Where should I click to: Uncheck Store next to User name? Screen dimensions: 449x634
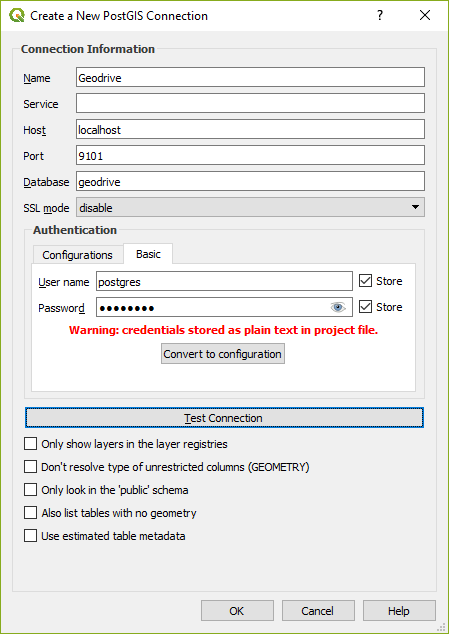pos(365,281)
